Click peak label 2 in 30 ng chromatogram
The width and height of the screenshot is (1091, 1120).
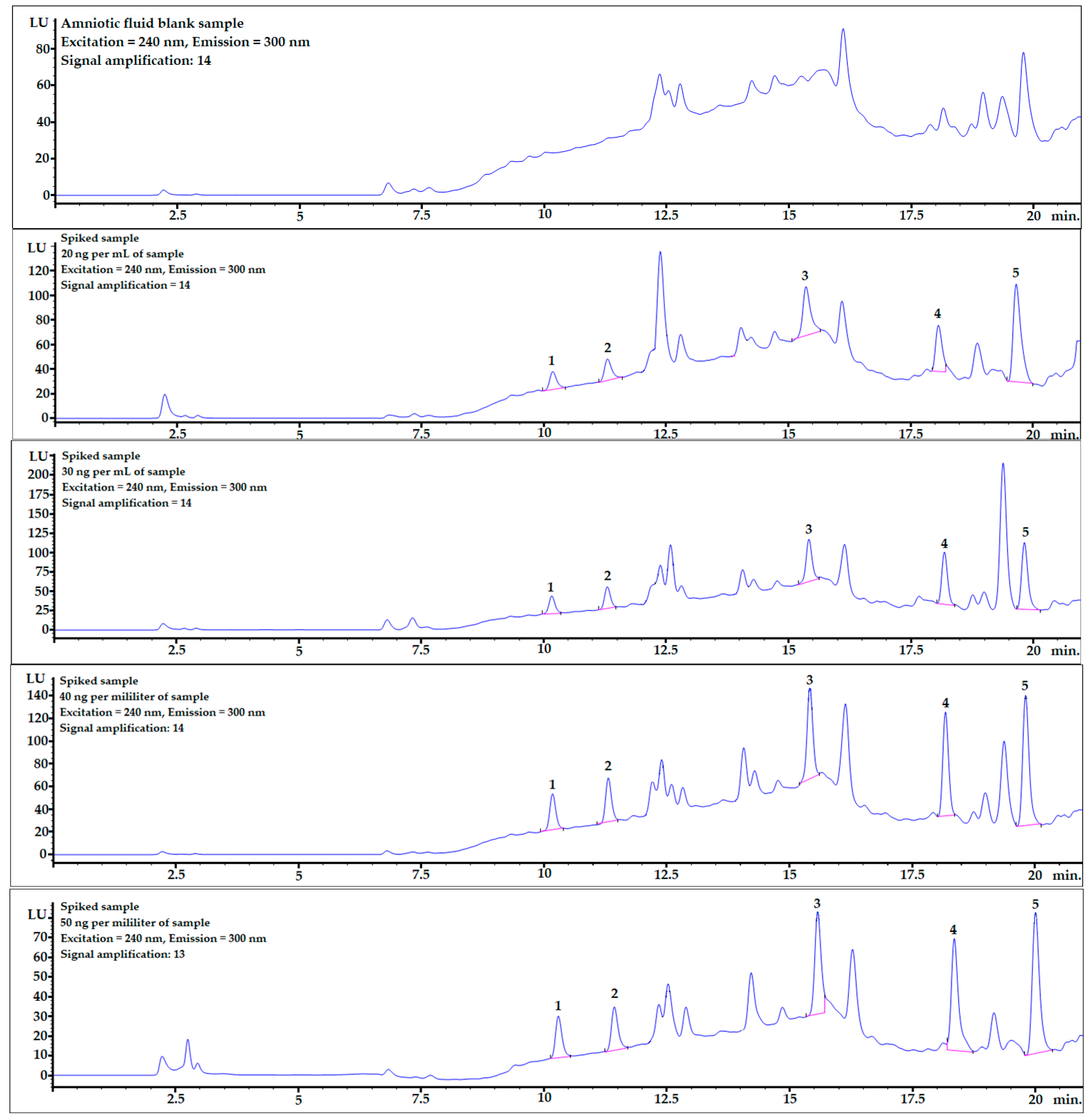click(607, 576)
